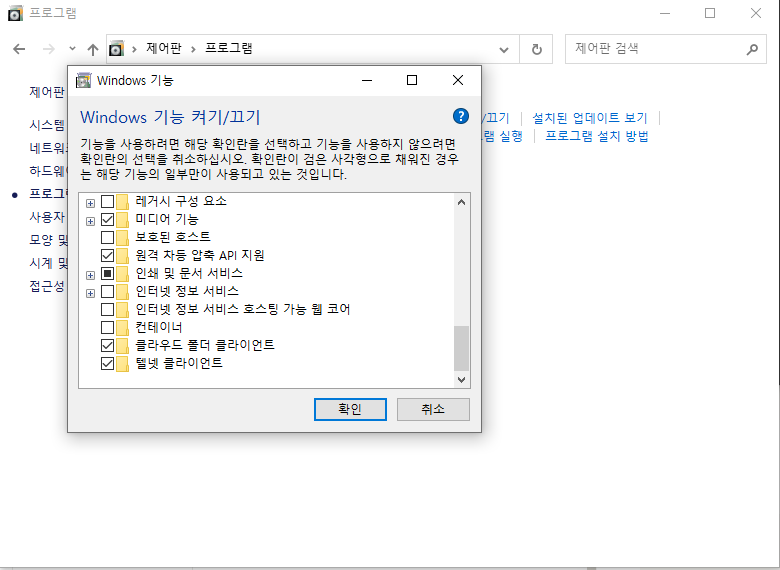Screen dimensions: 780x570
Task: Toggle 인쇄 및 문서 서비스 checkbox
Action: [x=107, y=273]
